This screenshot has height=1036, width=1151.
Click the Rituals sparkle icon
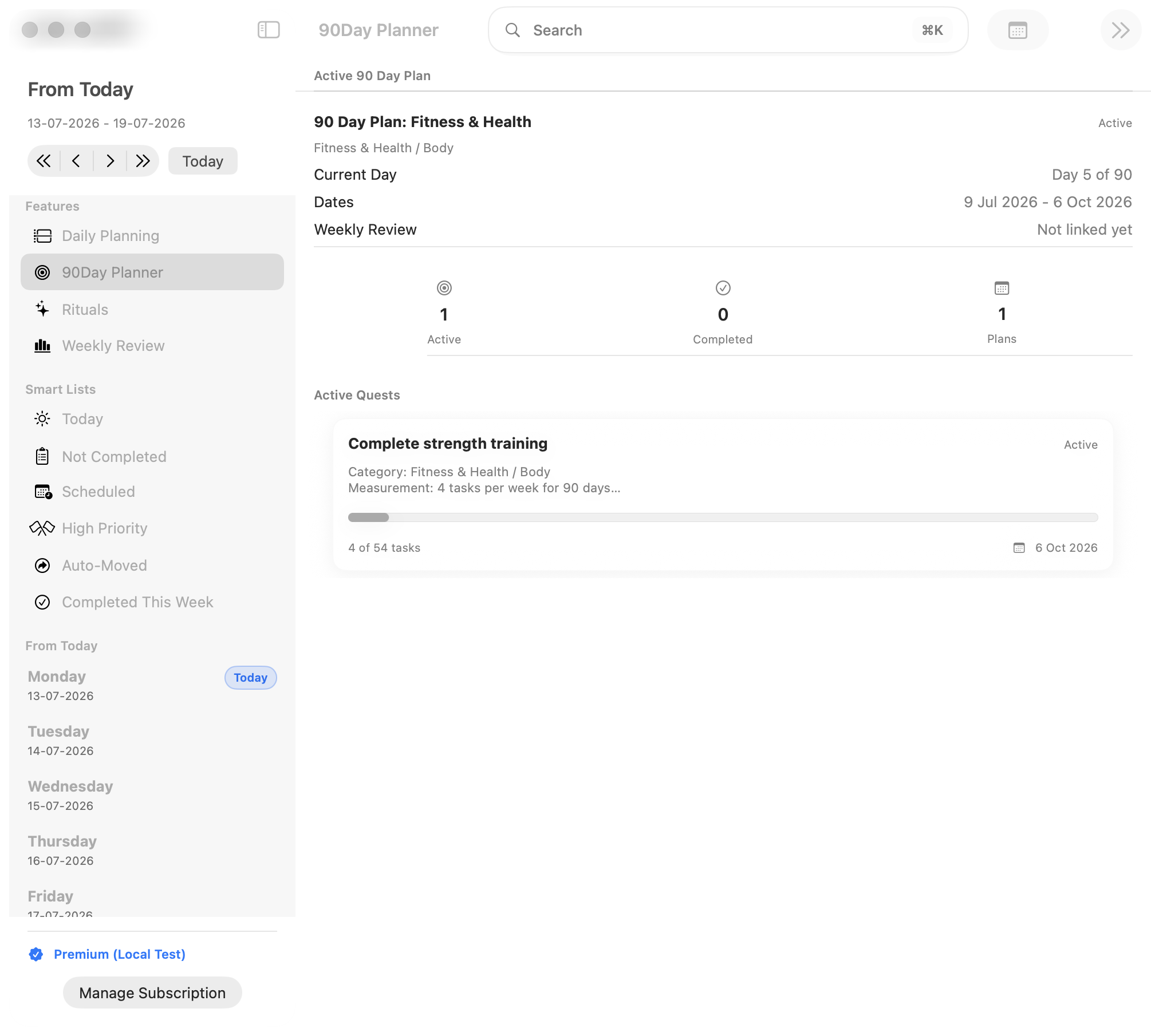click(42, 309)
